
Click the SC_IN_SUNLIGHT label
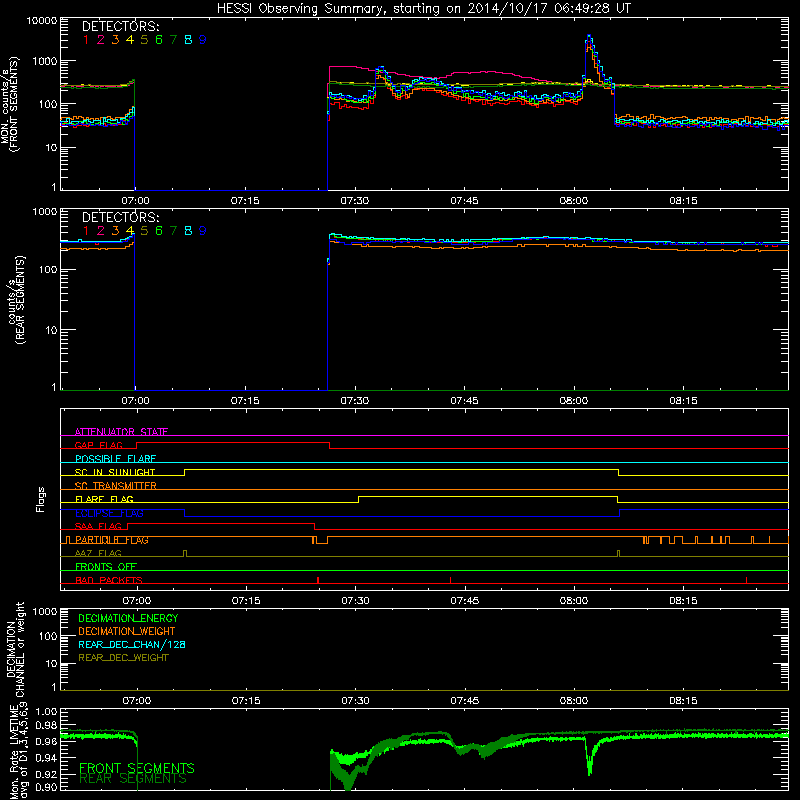tap(115, 472)
